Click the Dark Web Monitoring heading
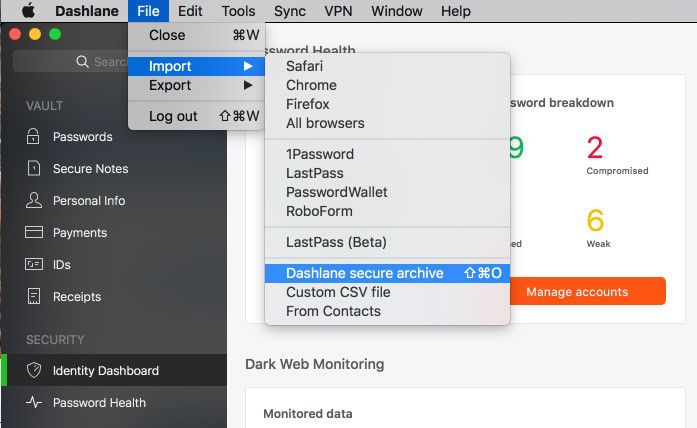The height and width of the screenshot is (428, 697). [x=315, y=364]
